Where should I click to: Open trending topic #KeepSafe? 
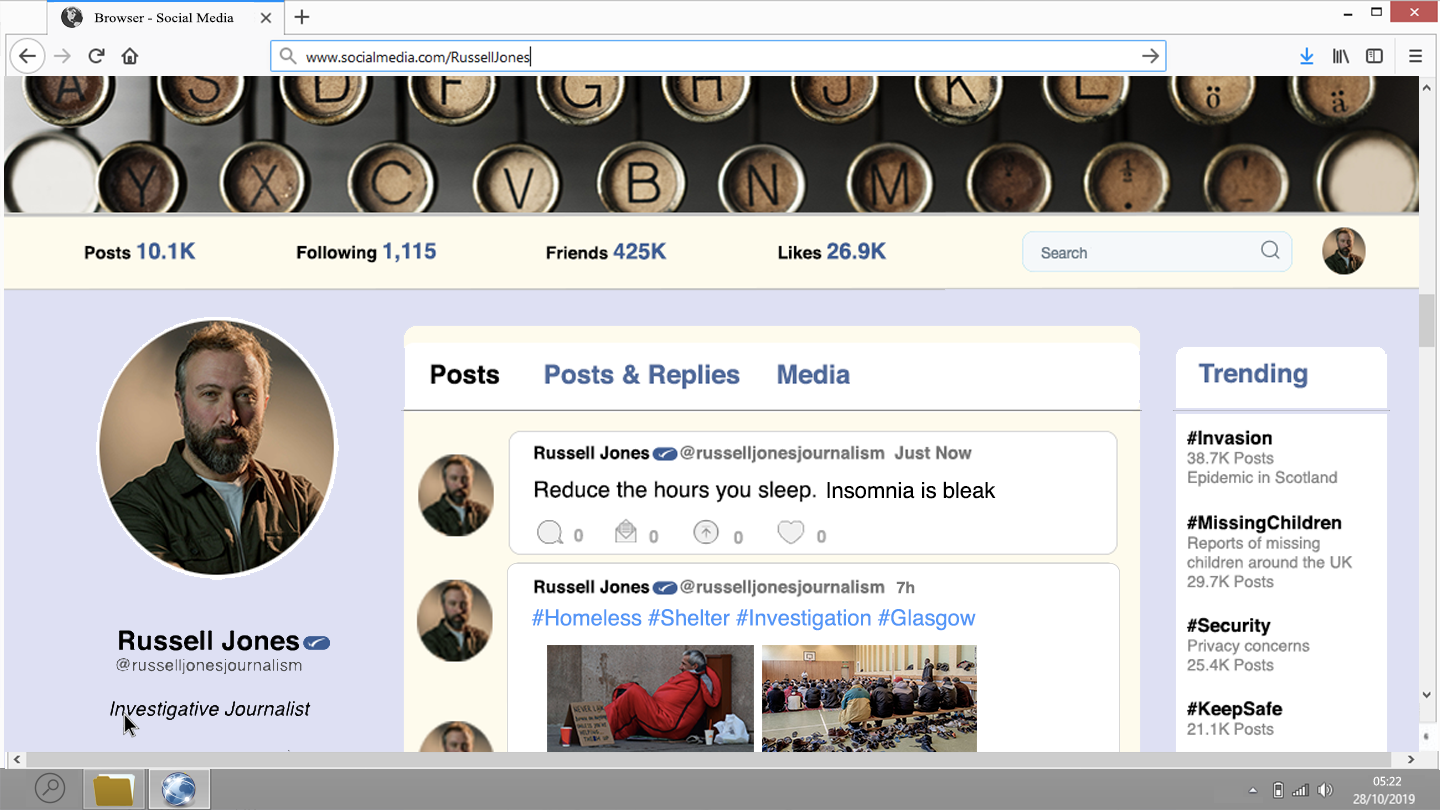point(1234,709)
